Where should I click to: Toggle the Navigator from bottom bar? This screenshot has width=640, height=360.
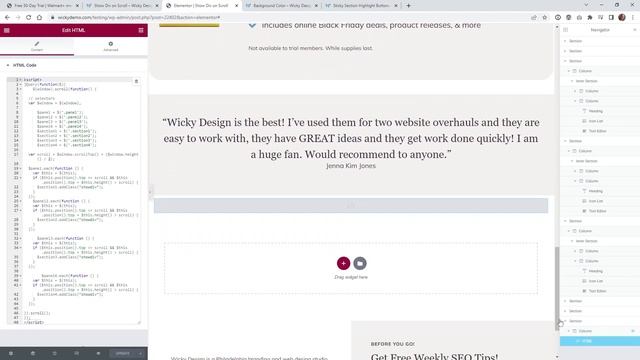point(33,353)
